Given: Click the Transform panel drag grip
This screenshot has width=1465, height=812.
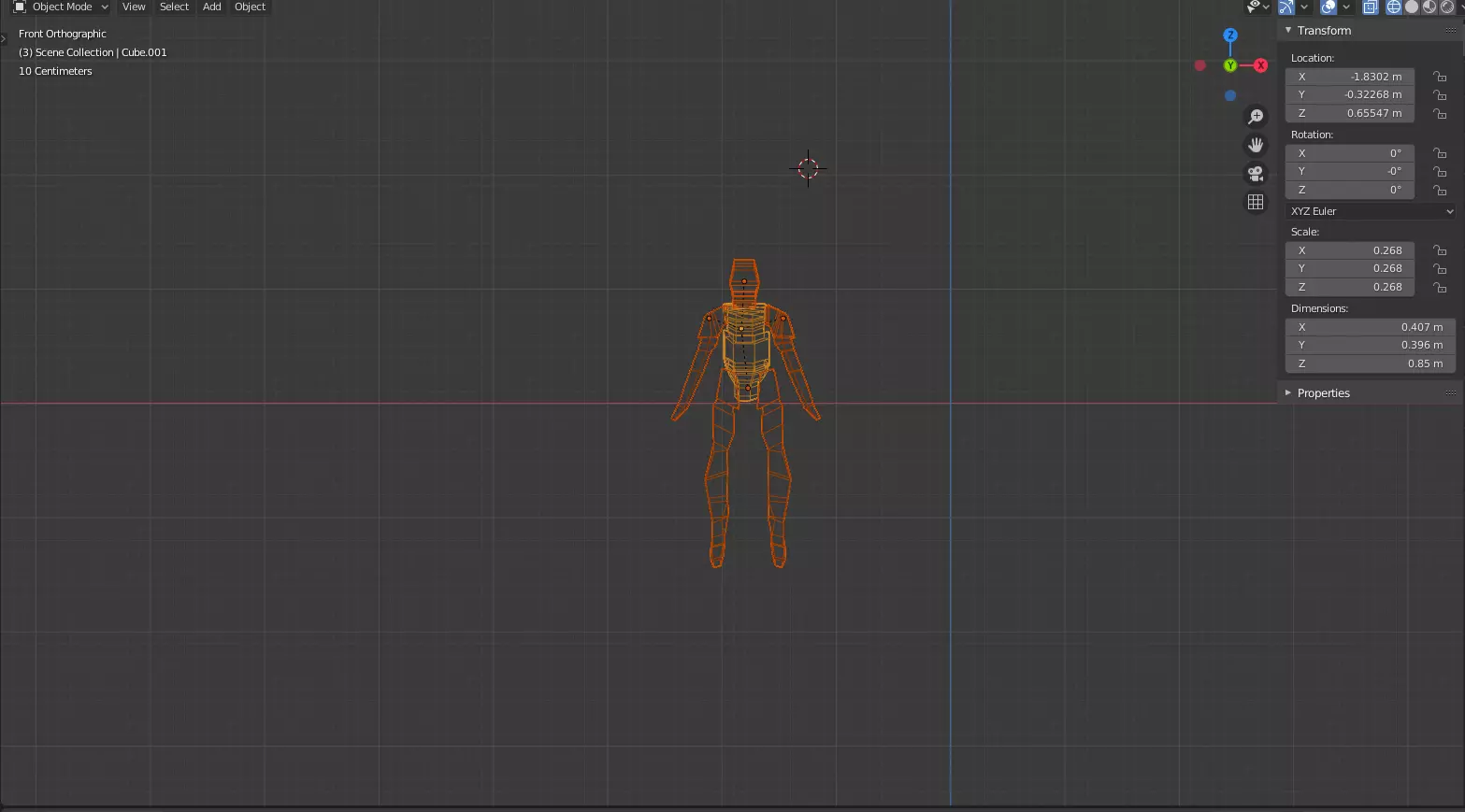Looking at the screenshot, I should tap(1450, 30).
